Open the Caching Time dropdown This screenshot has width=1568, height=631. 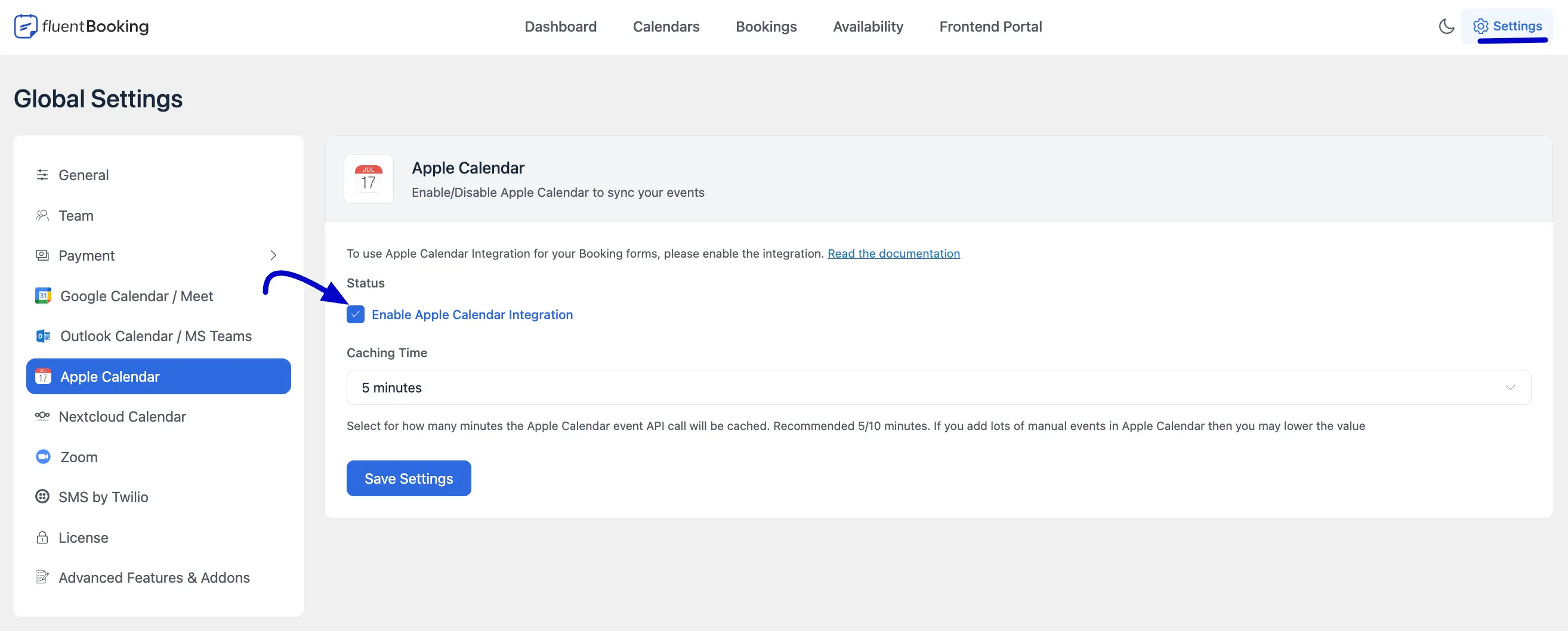939,388
